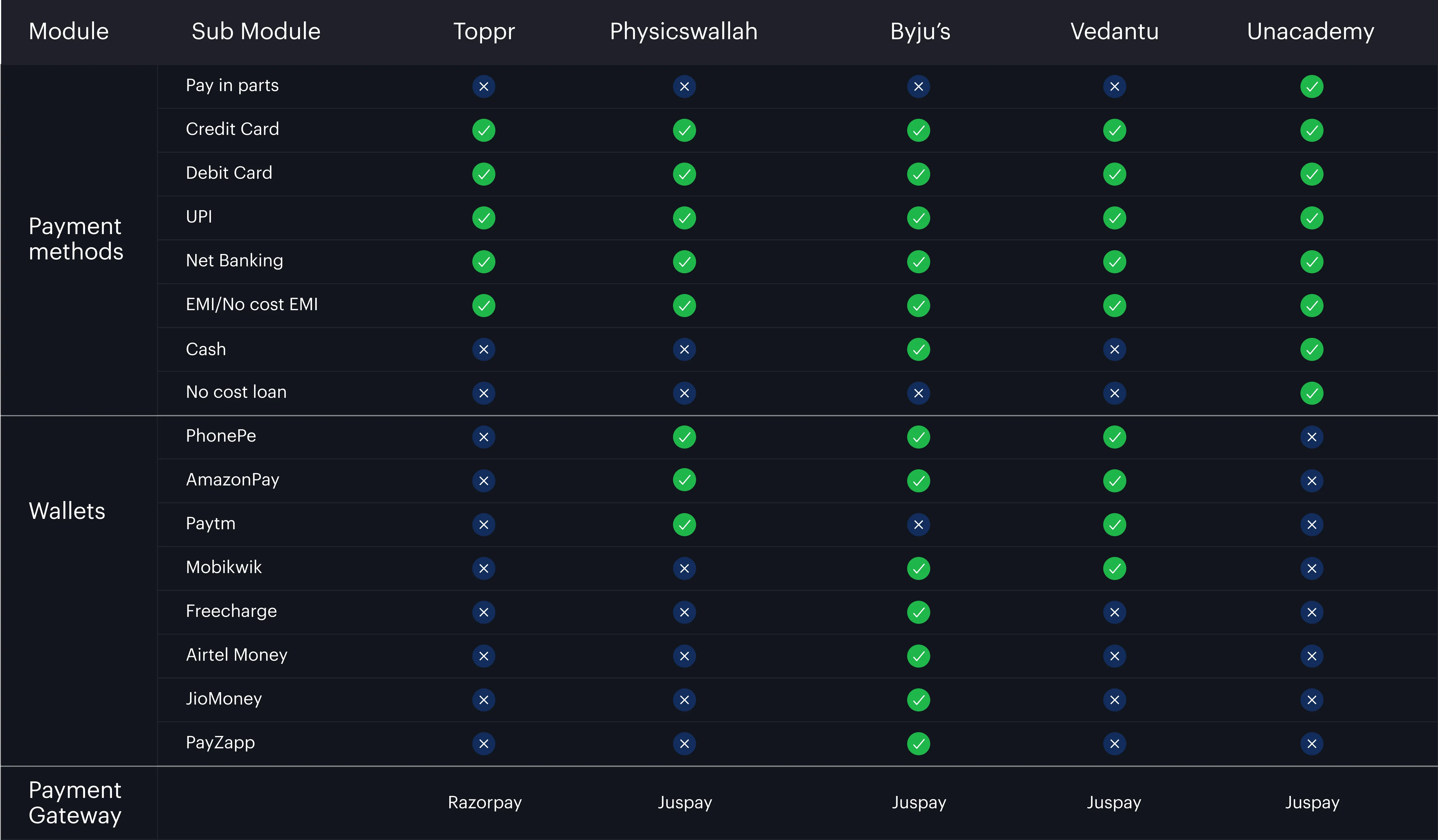Viewport: 1438px width, 840px height.
Task: Click the PayZapp row label
Action: [220, 743]
